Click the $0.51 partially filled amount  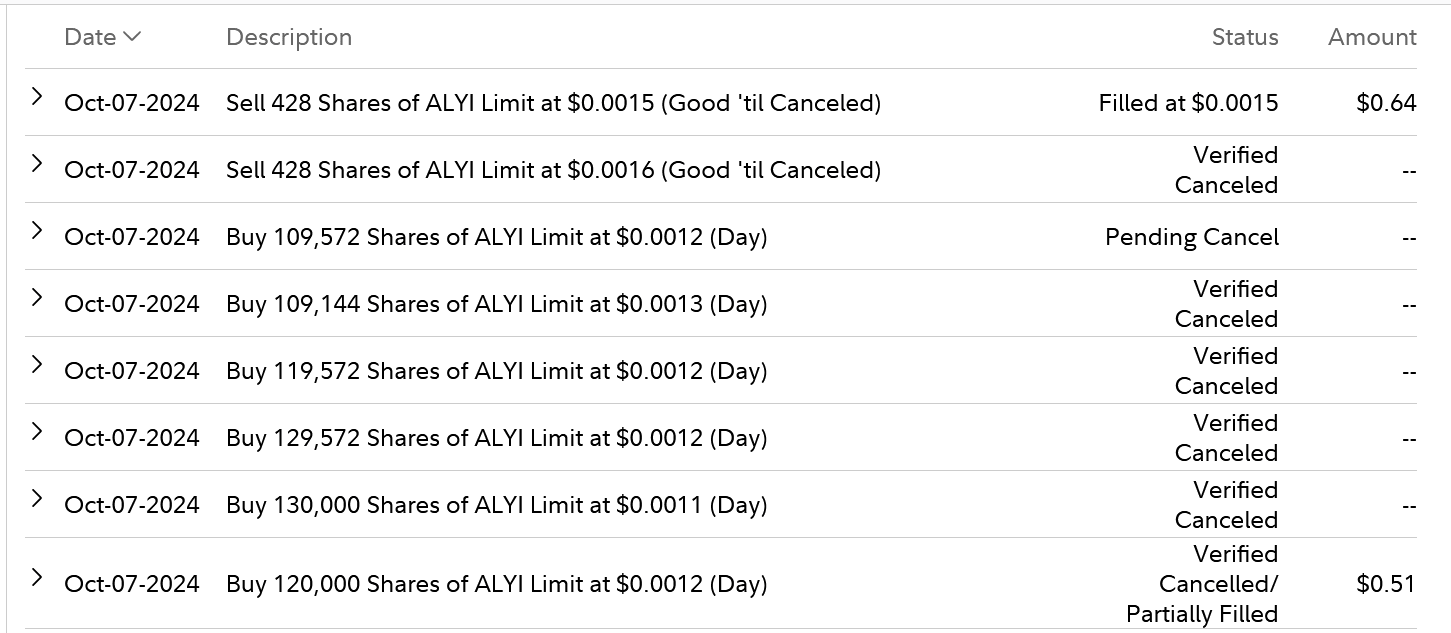[1386, 584]
